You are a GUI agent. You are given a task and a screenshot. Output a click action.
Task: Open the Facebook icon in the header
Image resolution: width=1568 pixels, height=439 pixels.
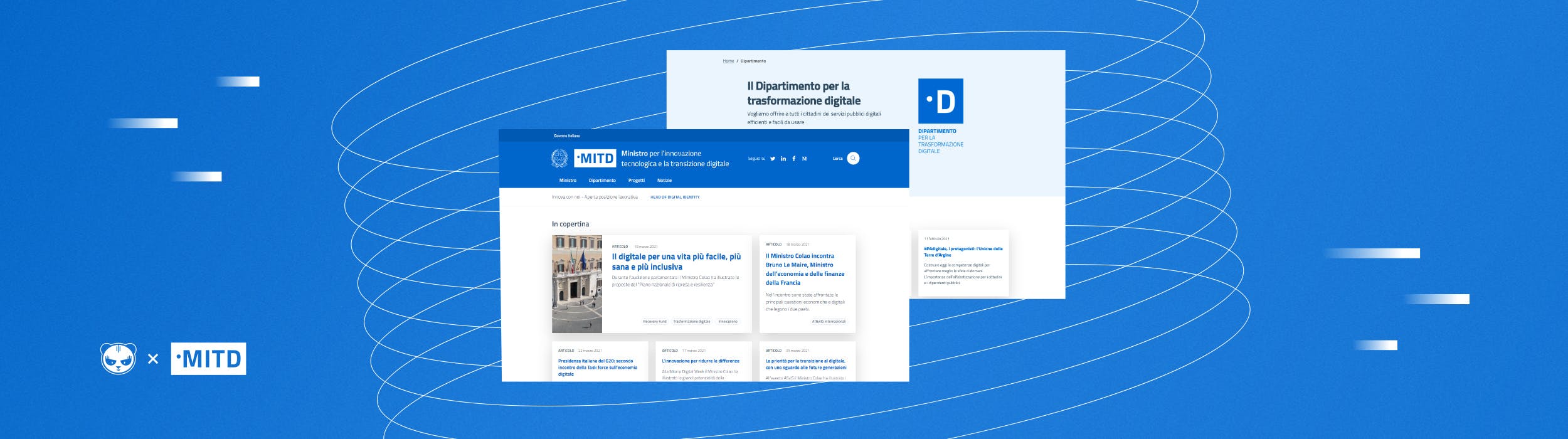tap(794, 159)
